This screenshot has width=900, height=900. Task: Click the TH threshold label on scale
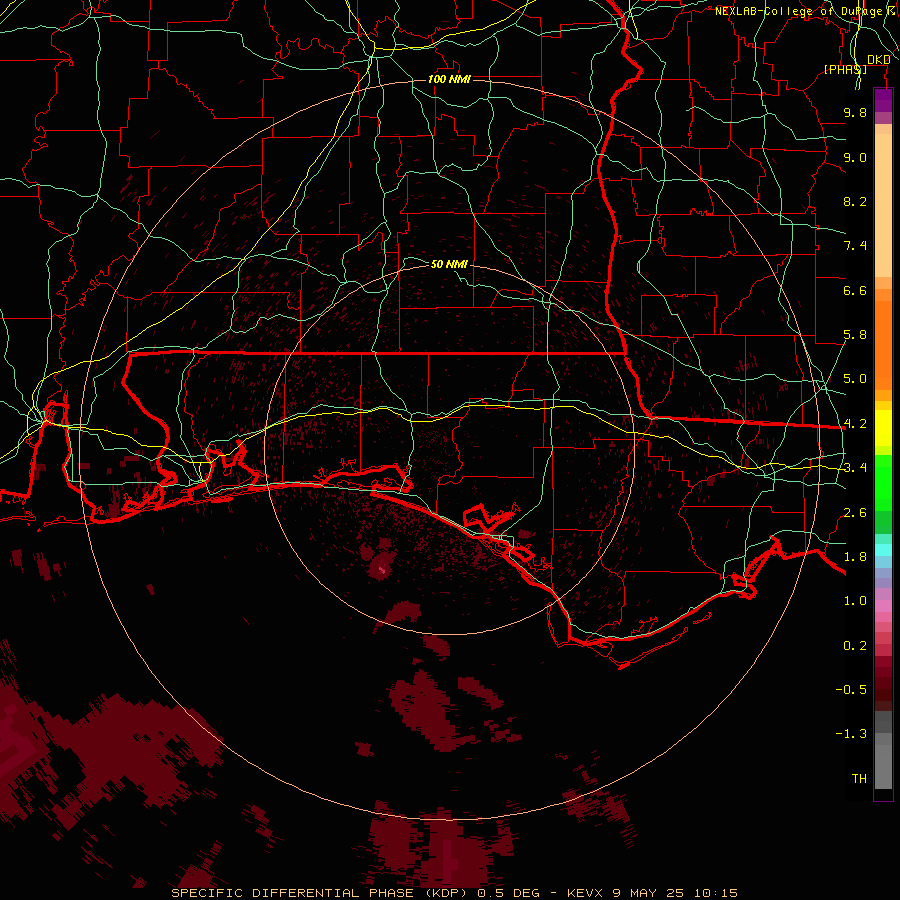[x=859, y=779]
